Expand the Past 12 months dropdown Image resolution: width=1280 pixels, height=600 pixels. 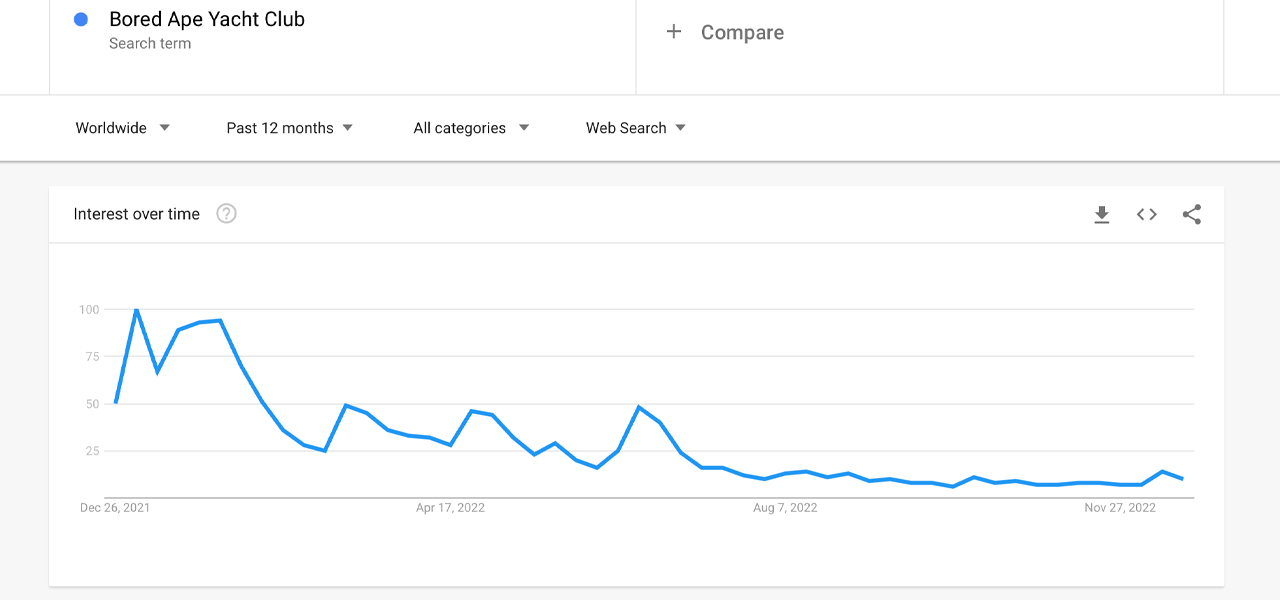290,128
